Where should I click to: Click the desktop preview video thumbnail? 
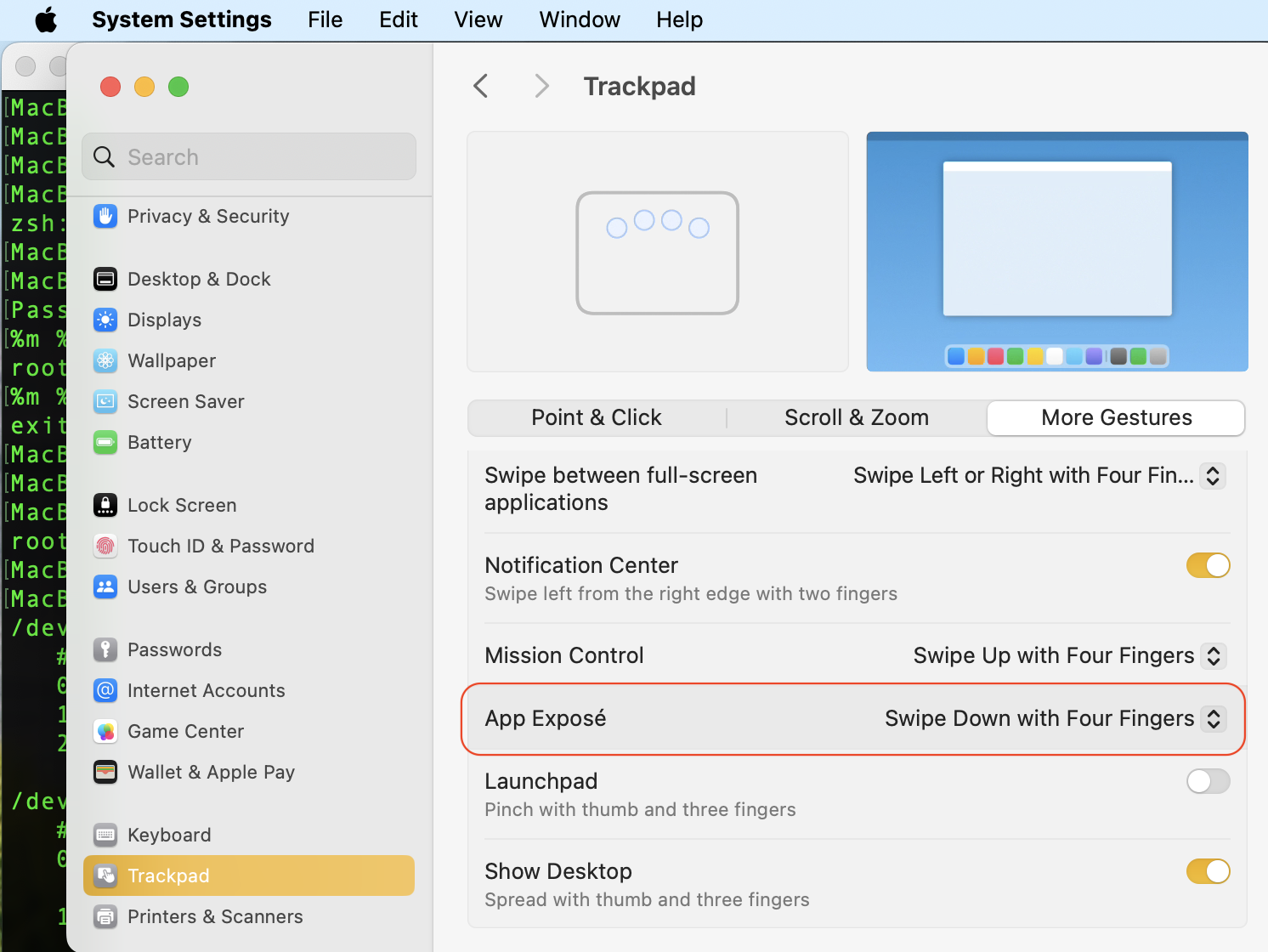click(1057, 252)
